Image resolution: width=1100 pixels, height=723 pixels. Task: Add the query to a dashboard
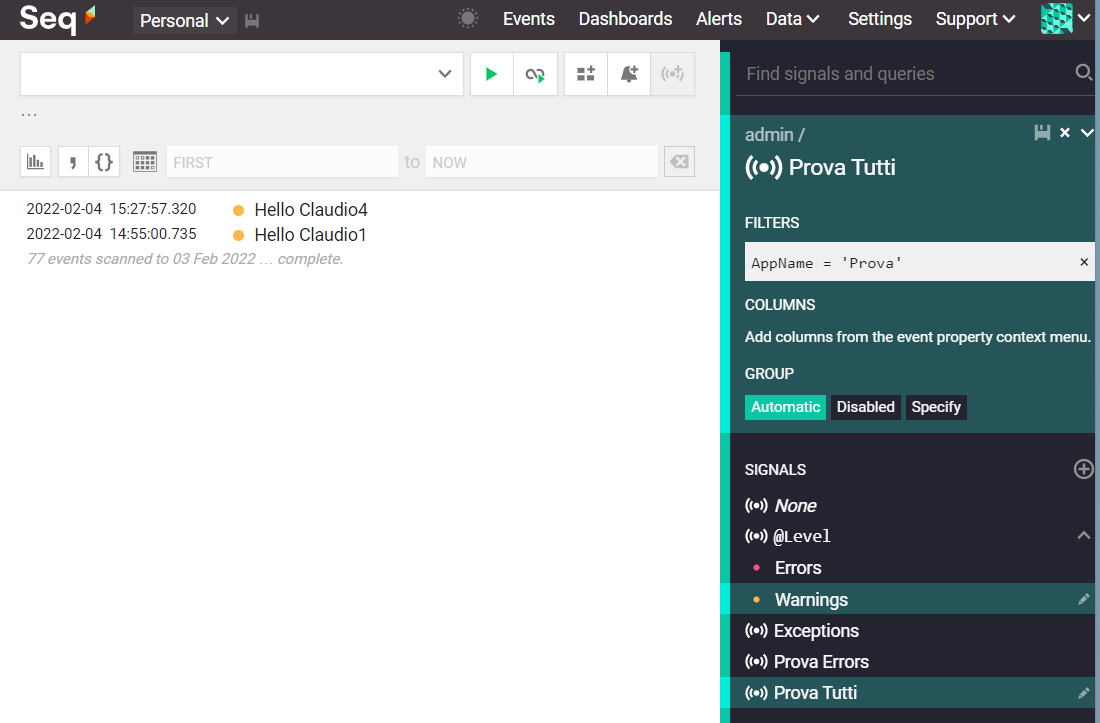pyautogui.click(x=585, y=74)
